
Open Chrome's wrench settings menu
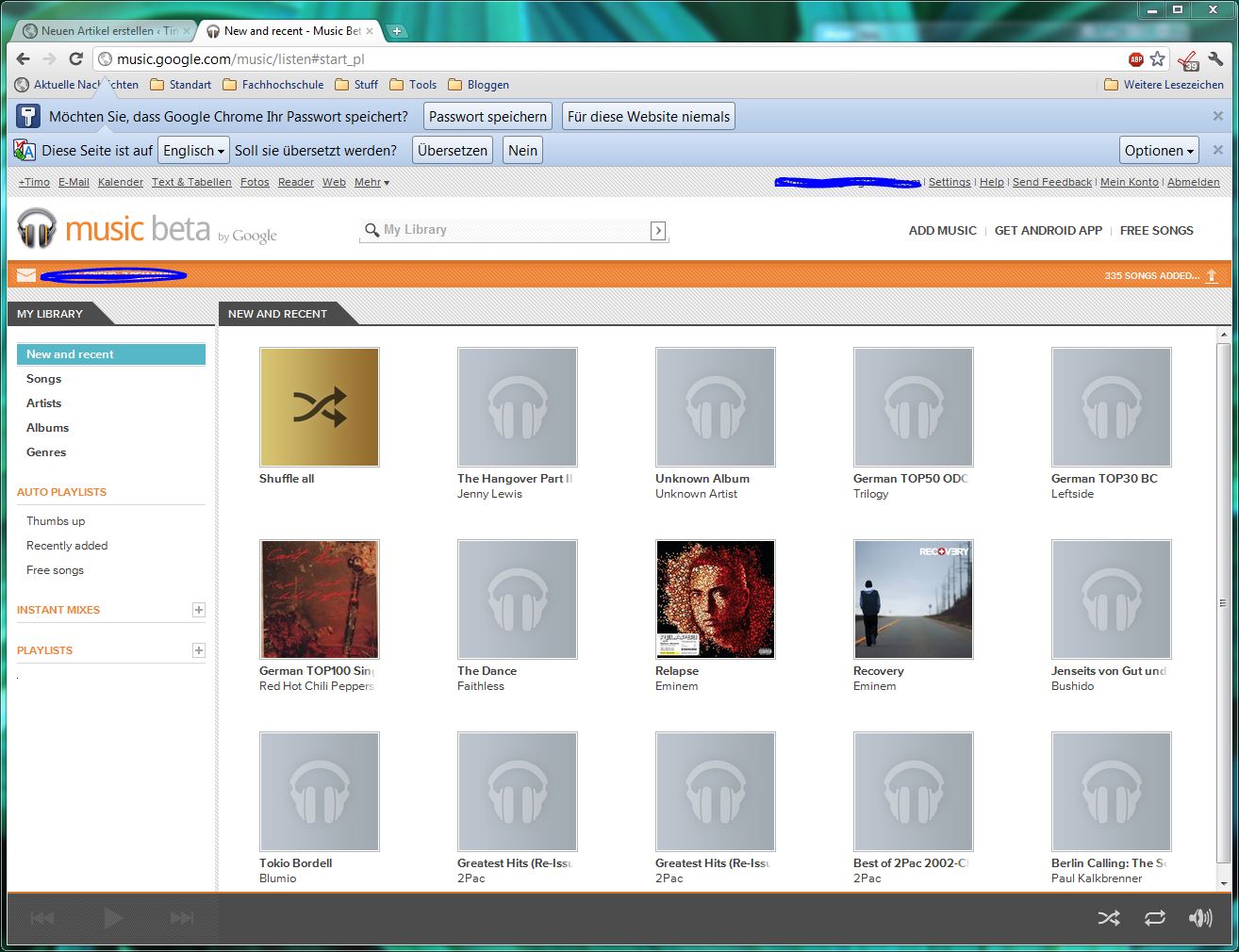(x=1215, y=58)
